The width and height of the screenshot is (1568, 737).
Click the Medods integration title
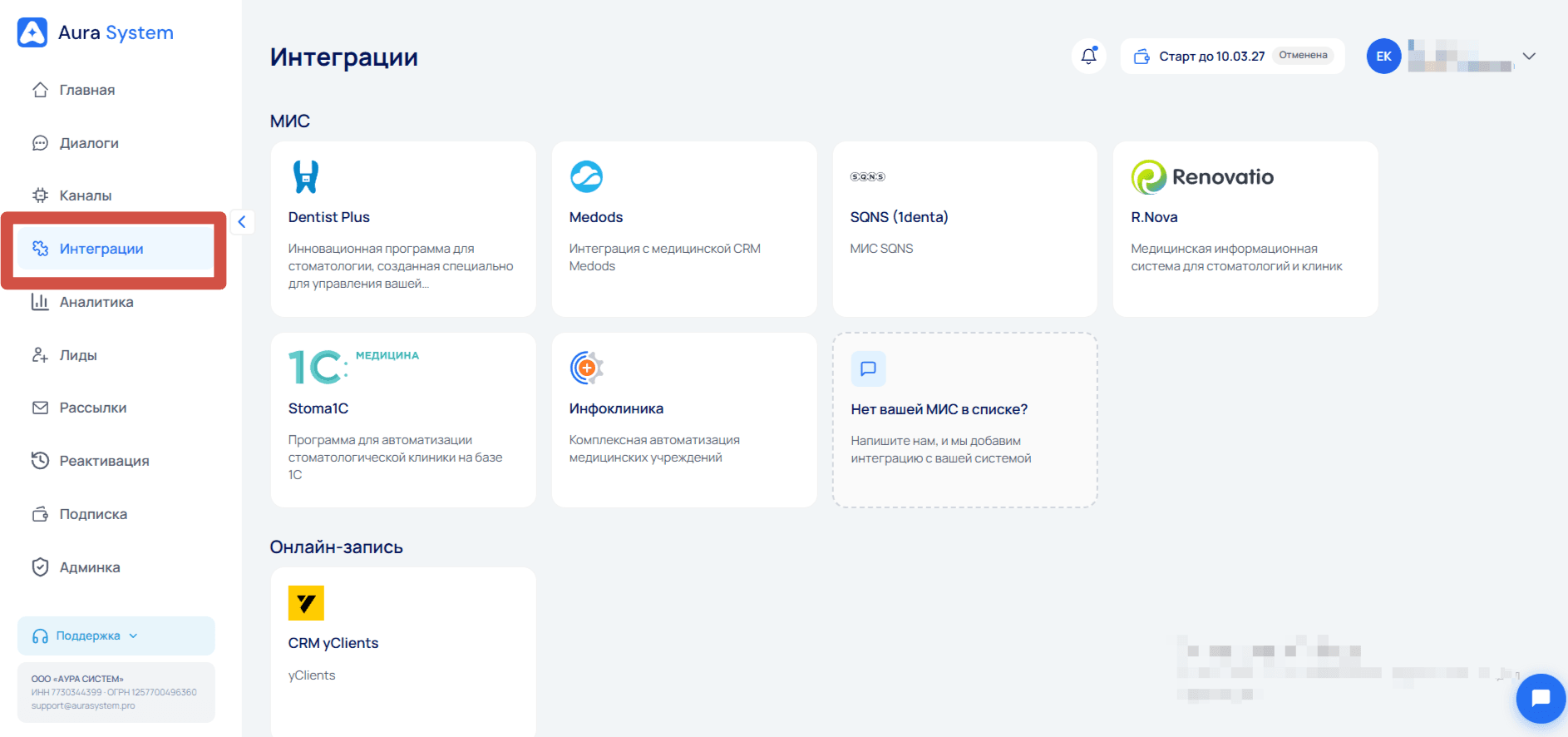point(596,217)
